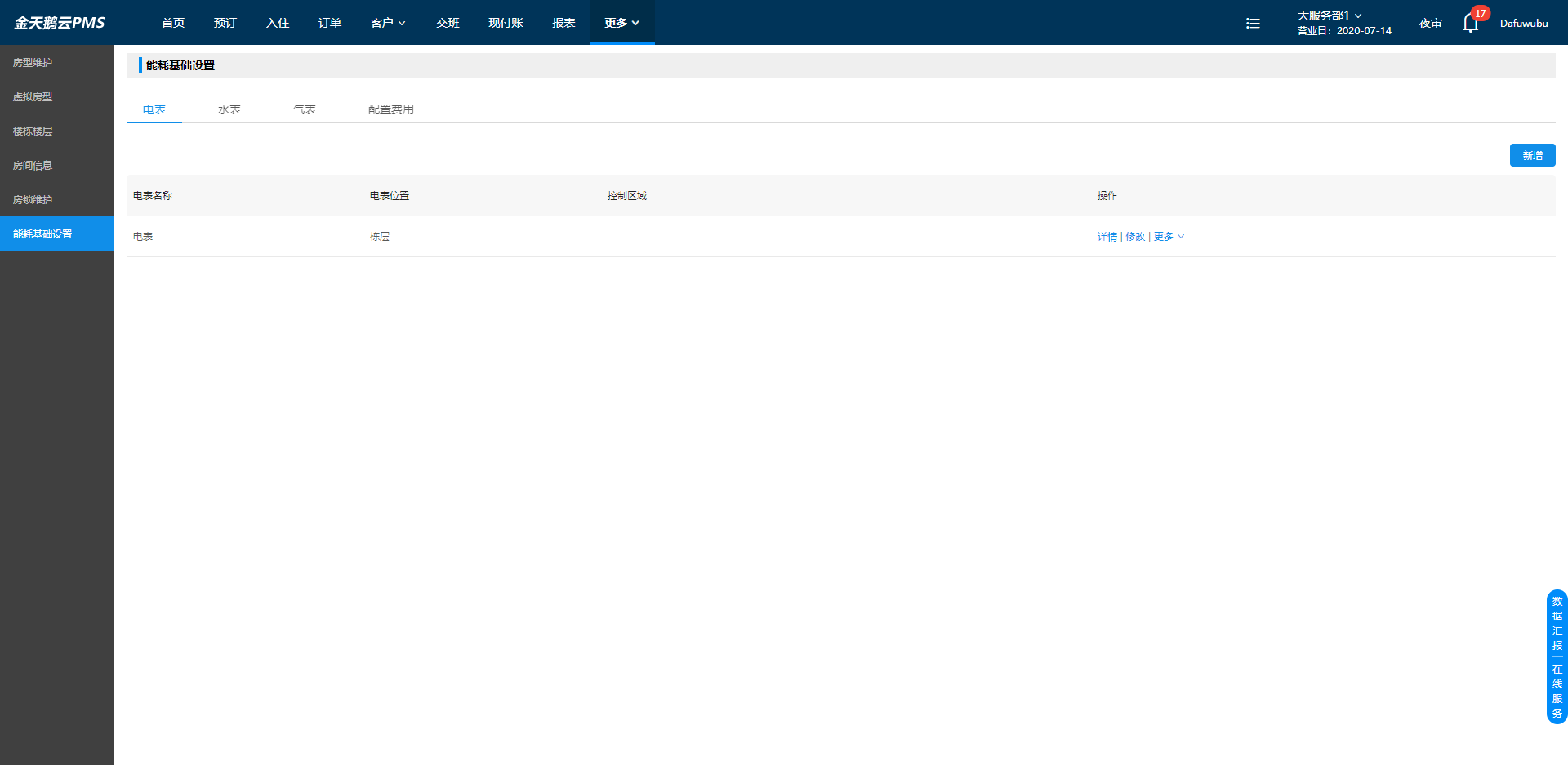Open the 在线服务 floating side button
1568x765 pixels.
click(1557, 691)
